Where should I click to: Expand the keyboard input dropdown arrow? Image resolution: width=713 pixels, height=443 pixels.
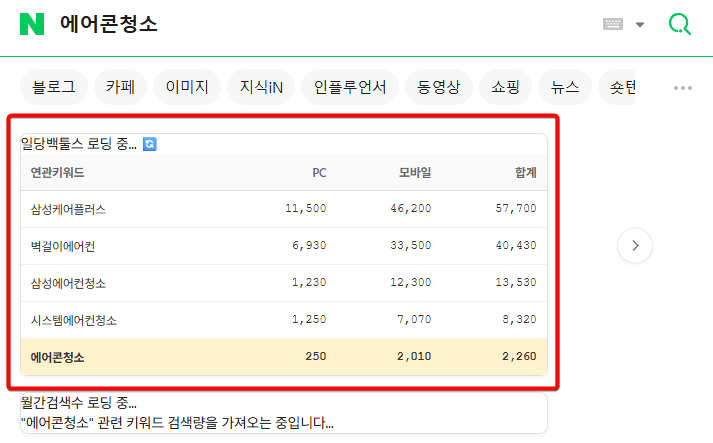point(640,25)
